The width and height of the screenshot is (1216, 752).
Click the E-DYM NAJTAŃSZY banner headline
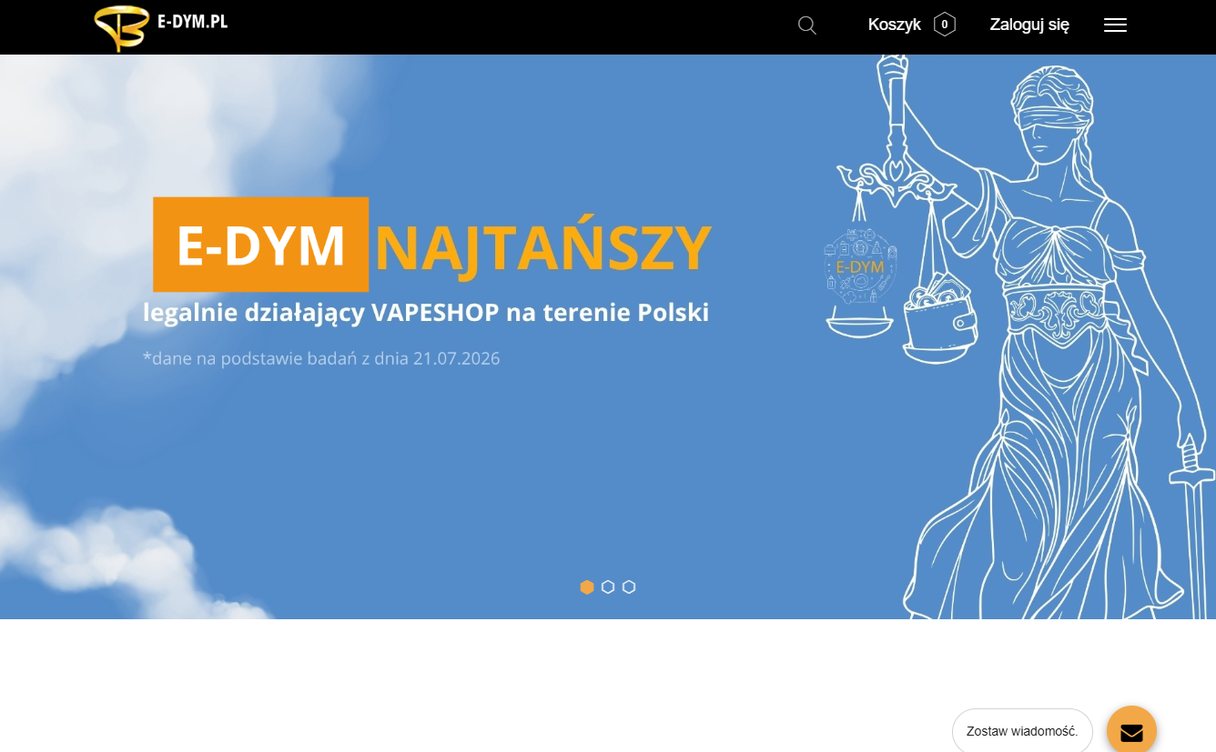tap(432, 245)
